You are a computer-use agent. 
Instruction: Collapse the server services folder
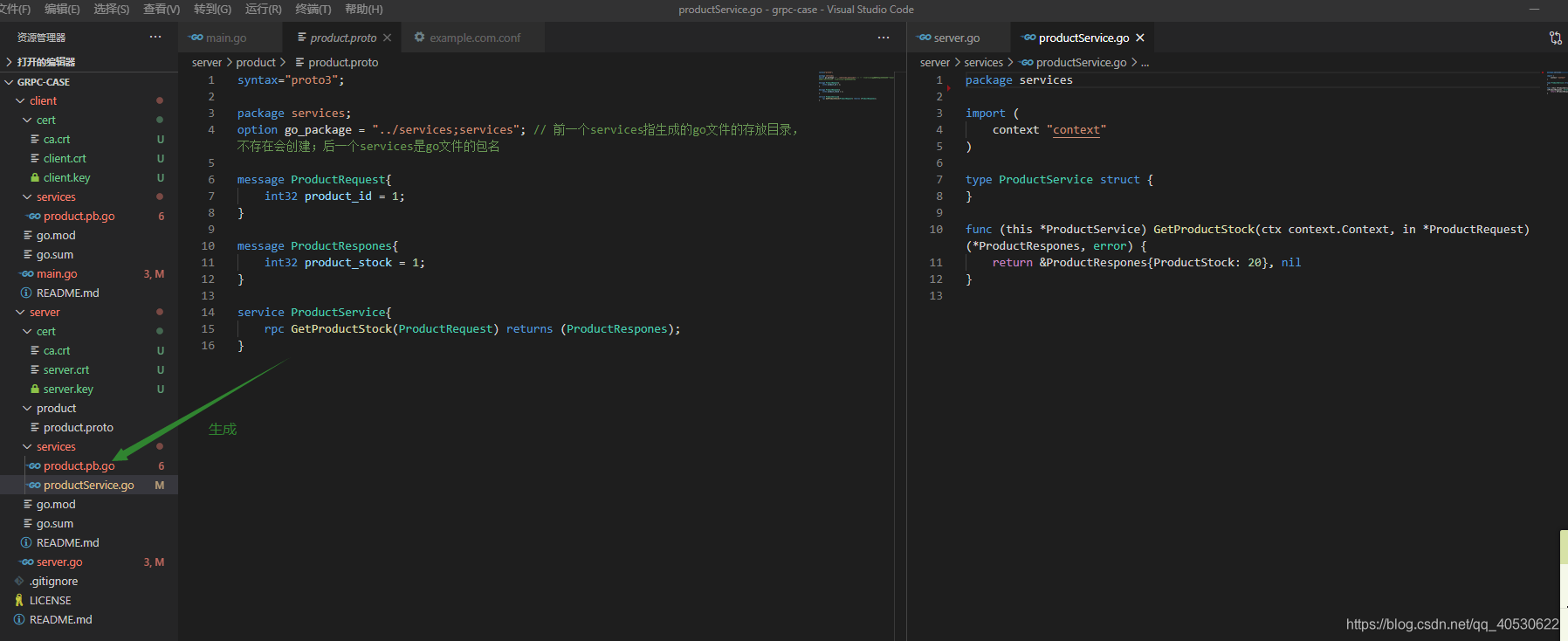pyautogui.click(x=27, y=446)
